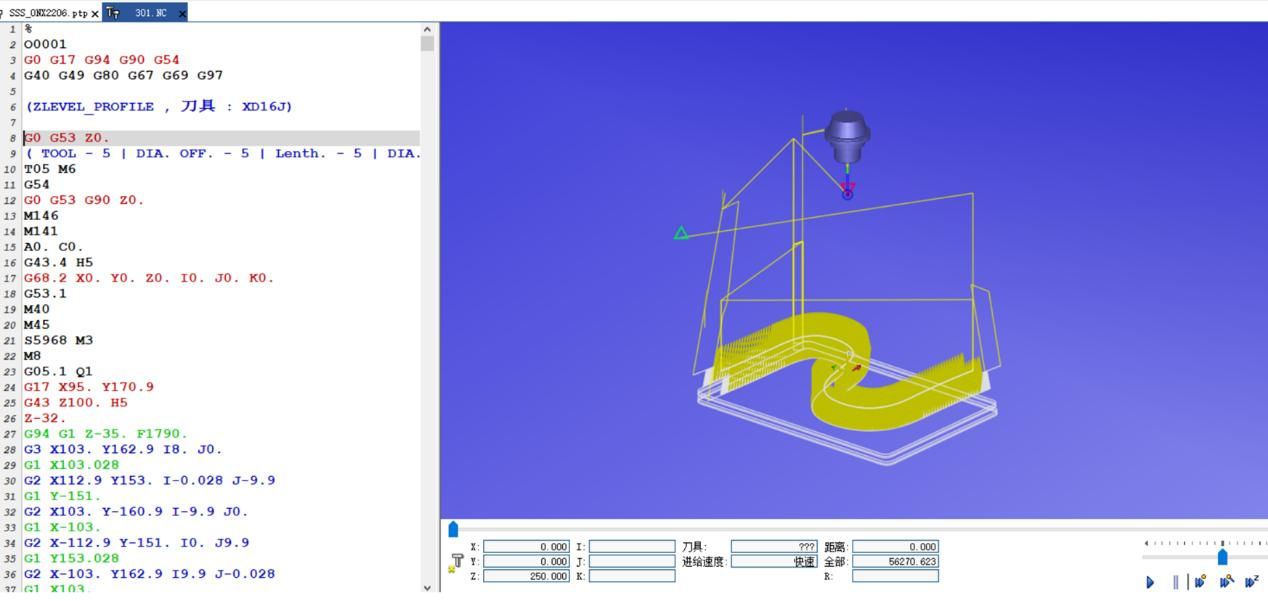The image size is (1268, 601).
Task: Start the toolpath simulation playback
Action: click(1150, 582)
